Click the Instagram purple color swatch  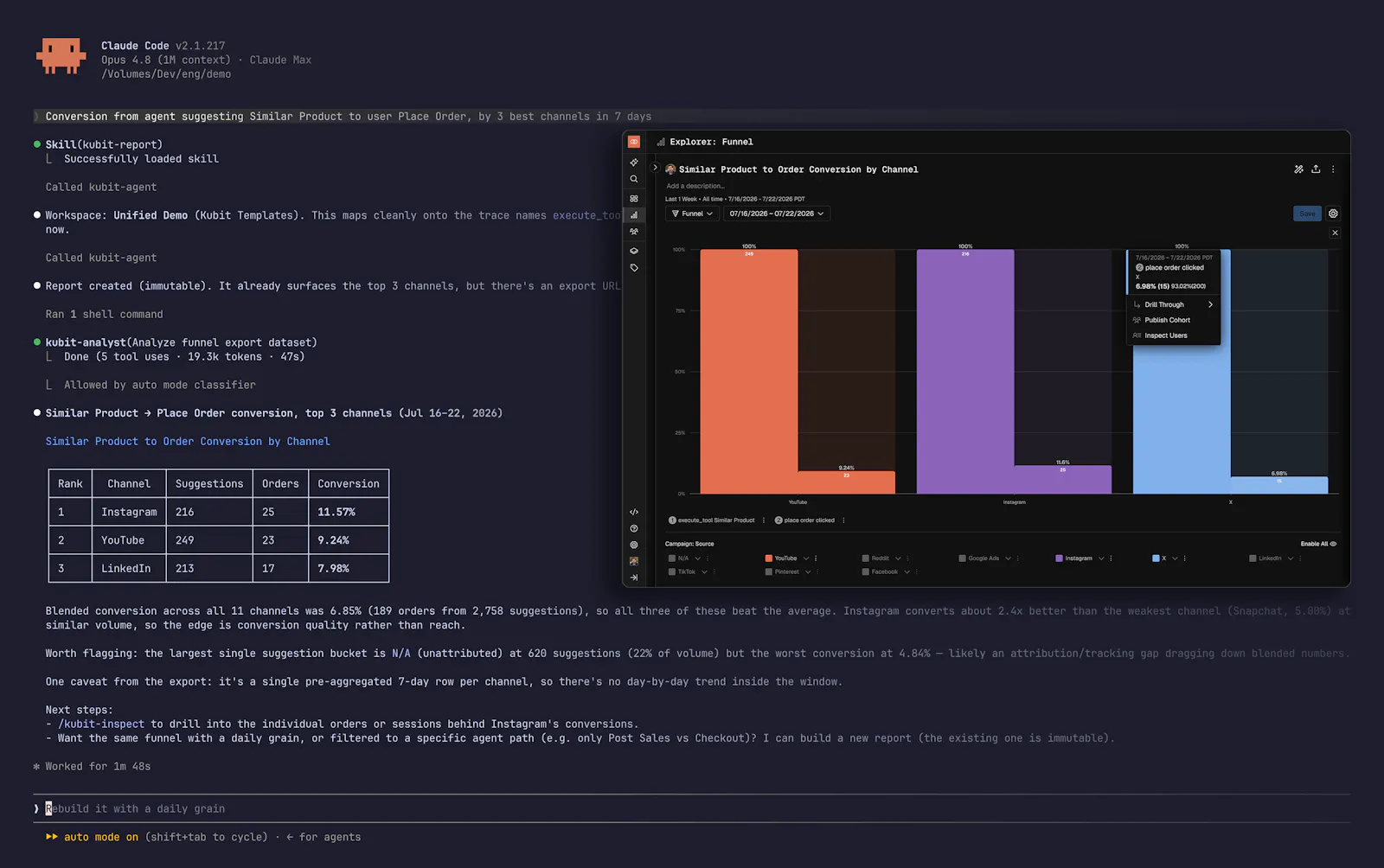1059,558
